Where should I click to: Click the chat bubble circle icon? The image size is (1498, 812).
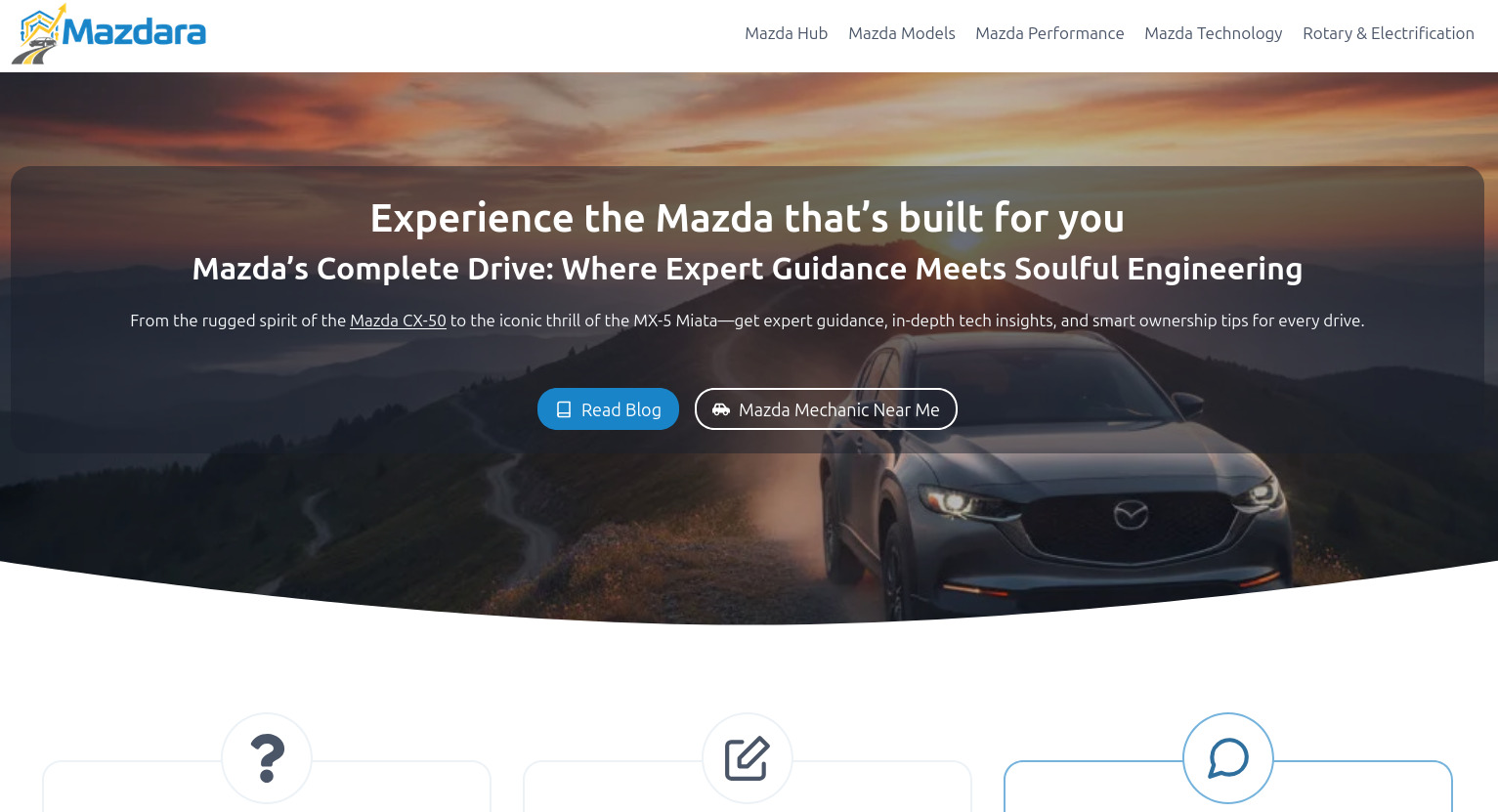[x=1228, y=758]
